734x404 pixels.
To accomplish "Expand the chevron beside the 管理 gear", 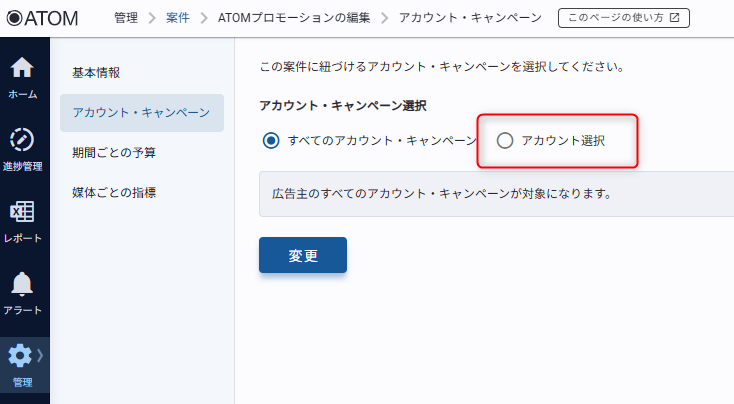I will pos(40,355).
